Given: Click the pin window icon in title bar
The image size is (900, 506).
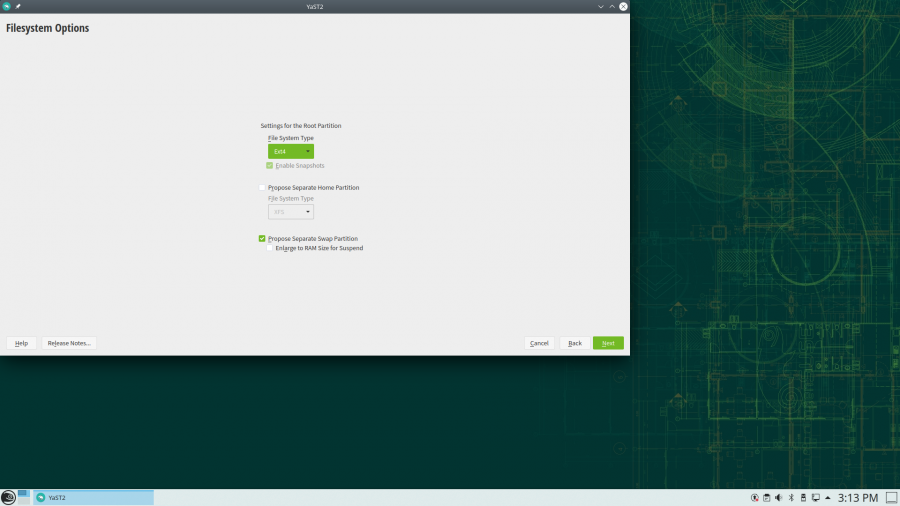Looking at the screenshot, I should [19, 6].
